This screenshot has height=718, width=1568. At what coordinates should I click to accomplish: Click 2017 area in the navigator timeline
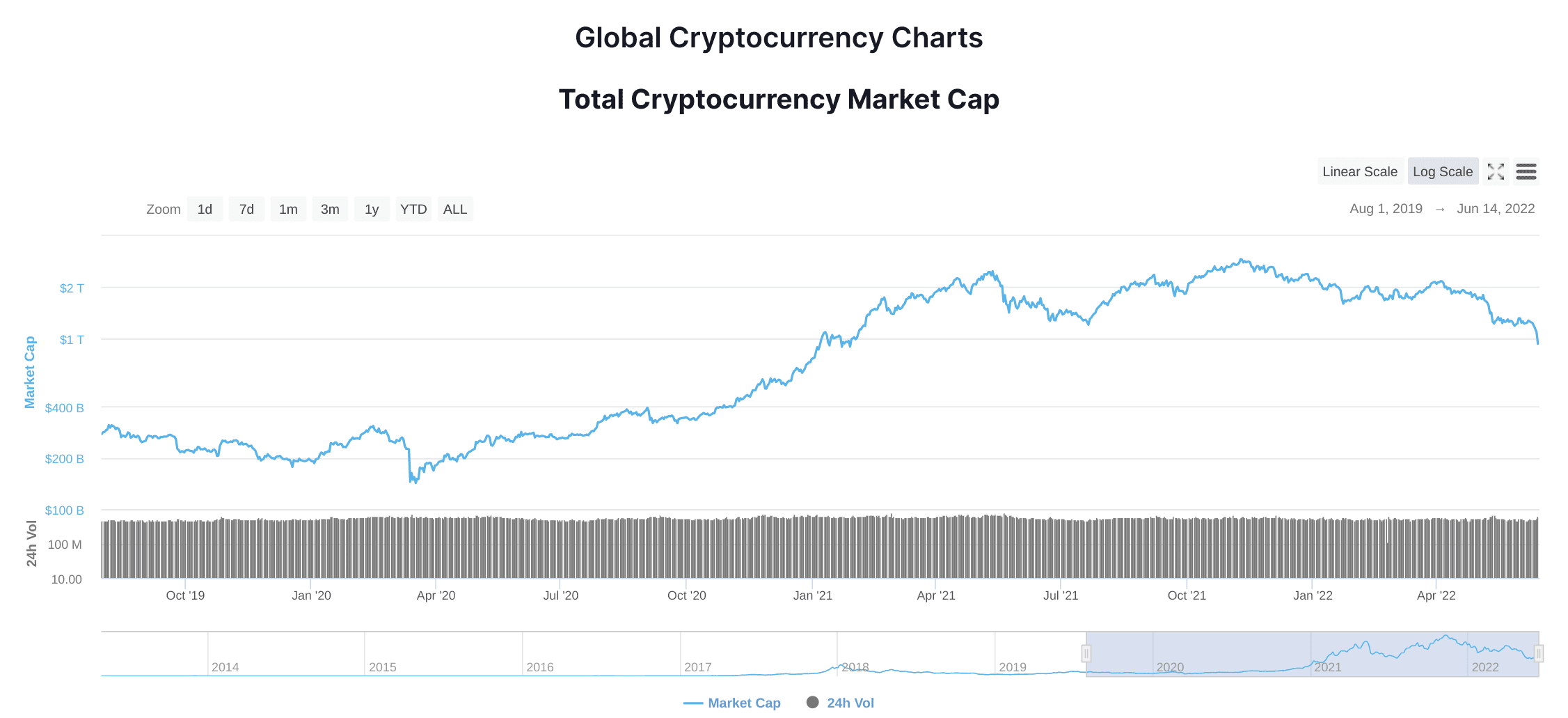click(698, 667)
